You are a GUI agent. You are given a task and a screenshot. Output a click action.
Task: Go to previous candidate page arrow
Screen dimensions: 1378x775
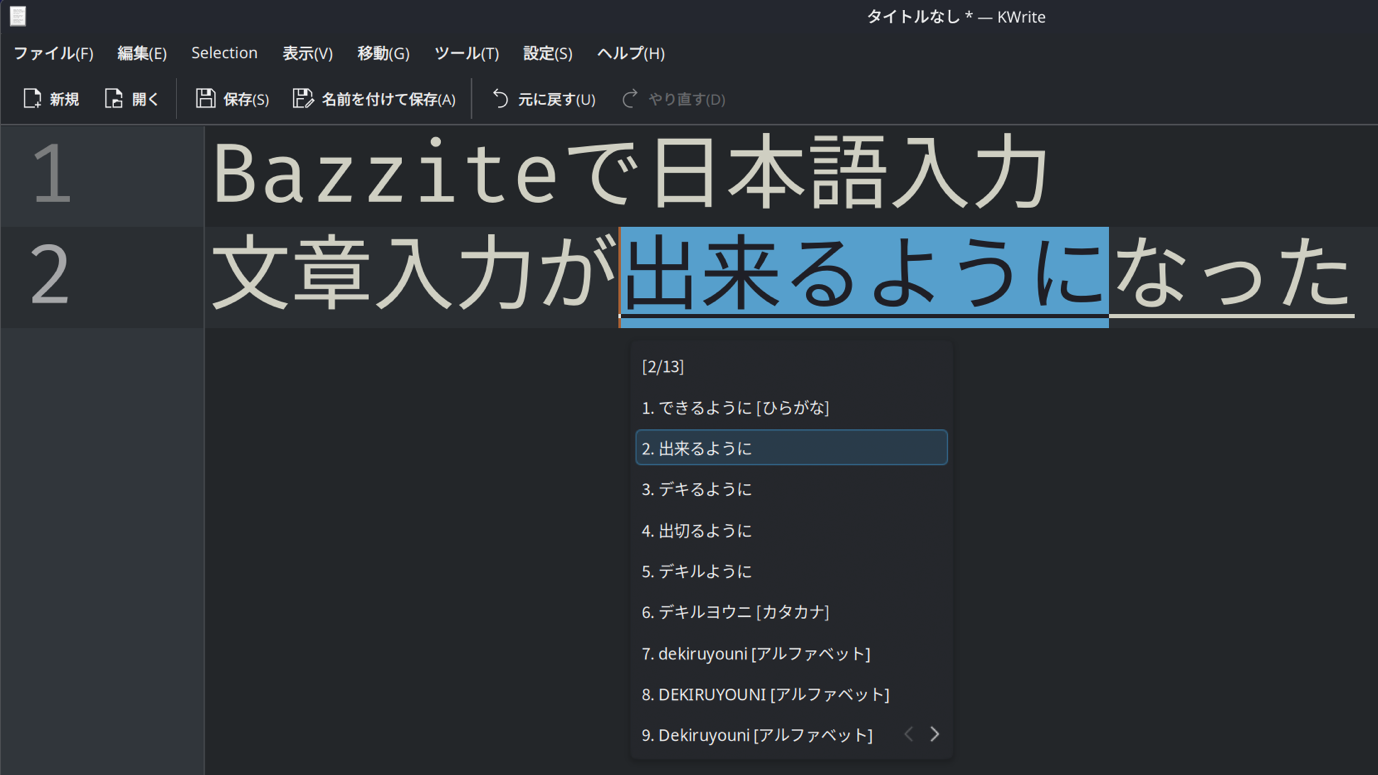(908, 734)
